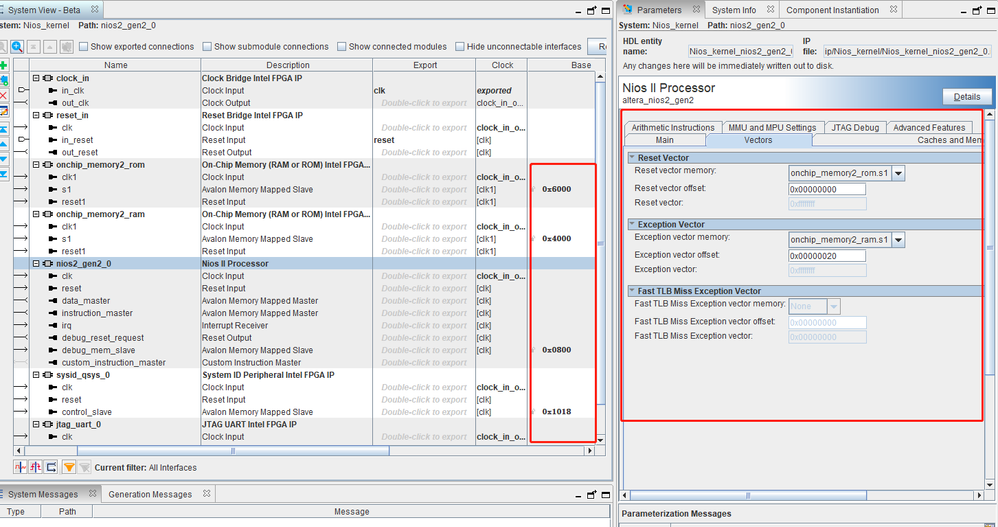Image resolution: width=998 pixels, height=527 pixels.
Task: Click the horizontal scrollbar of the system table
Action: (233, 451)
